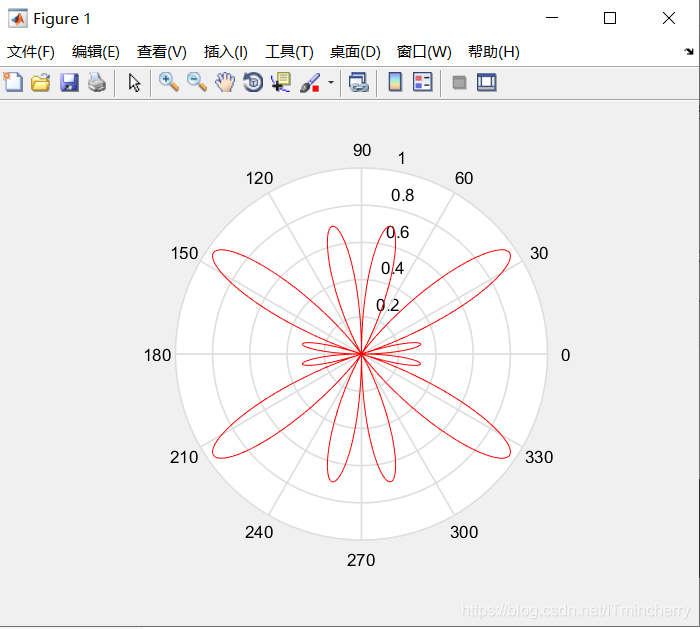The width and height of the screenshot is (700, 629).
Task: Open the 文件(F) menu
Action: coord(31,52)
